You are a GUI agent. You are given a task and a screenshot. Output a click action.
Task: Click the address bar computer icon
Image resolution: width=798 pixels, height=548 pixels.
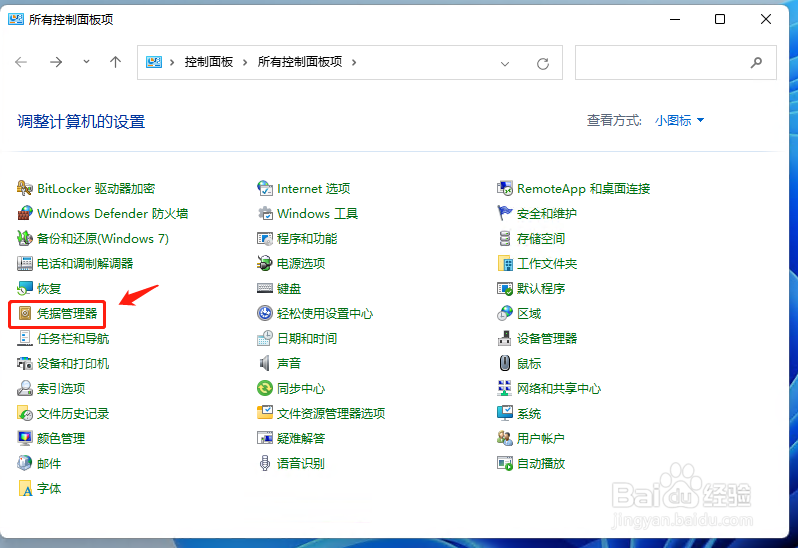pyautogui.click(x=154, y=62)
